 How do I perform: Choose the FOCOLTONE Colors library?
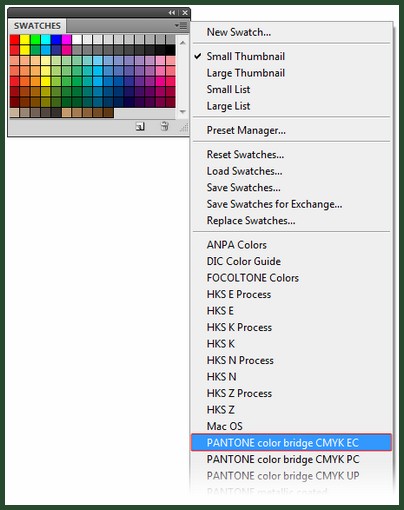(x=252, y=278)
